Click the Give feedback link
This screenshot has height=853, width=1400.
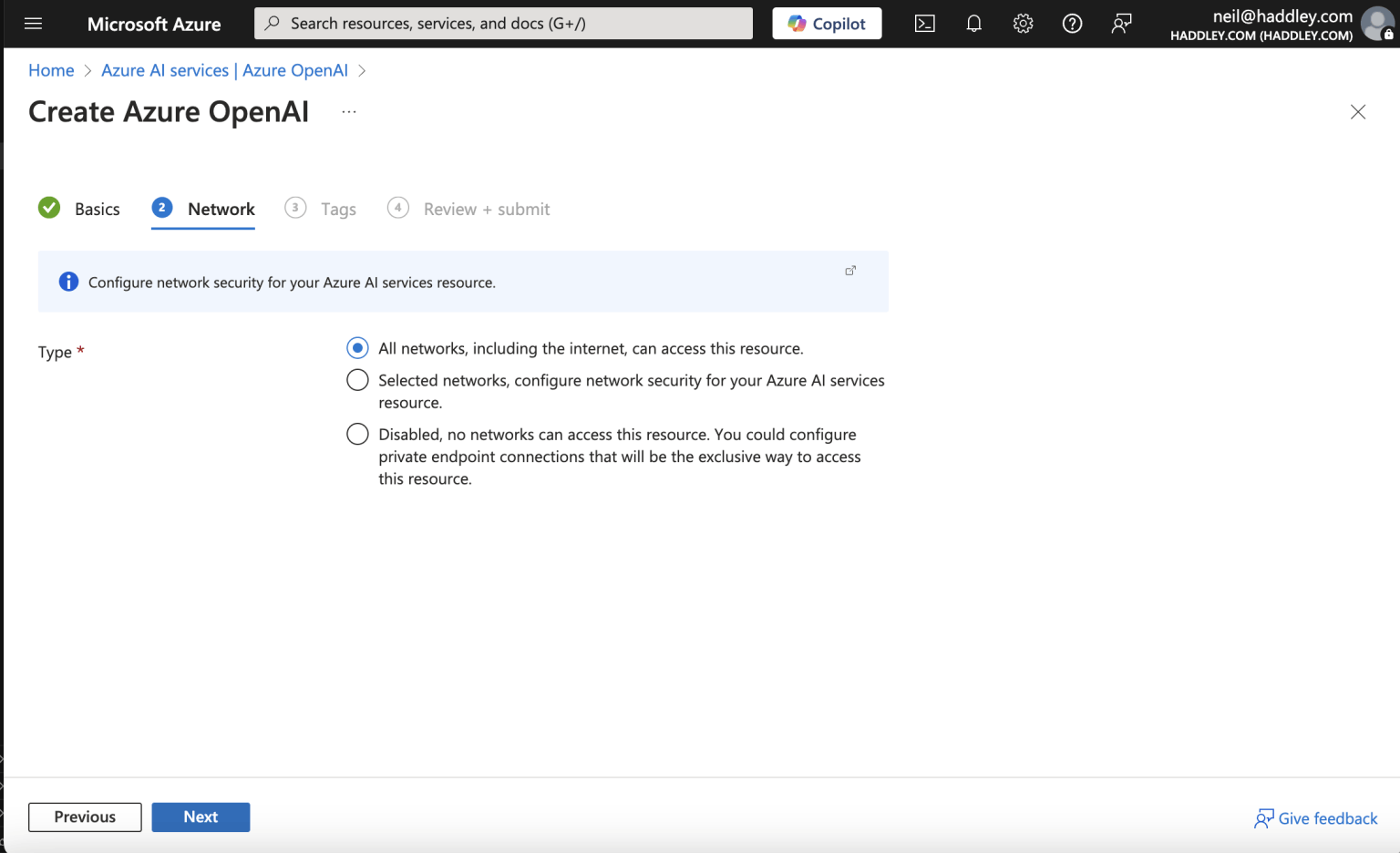click(1316, 818)
